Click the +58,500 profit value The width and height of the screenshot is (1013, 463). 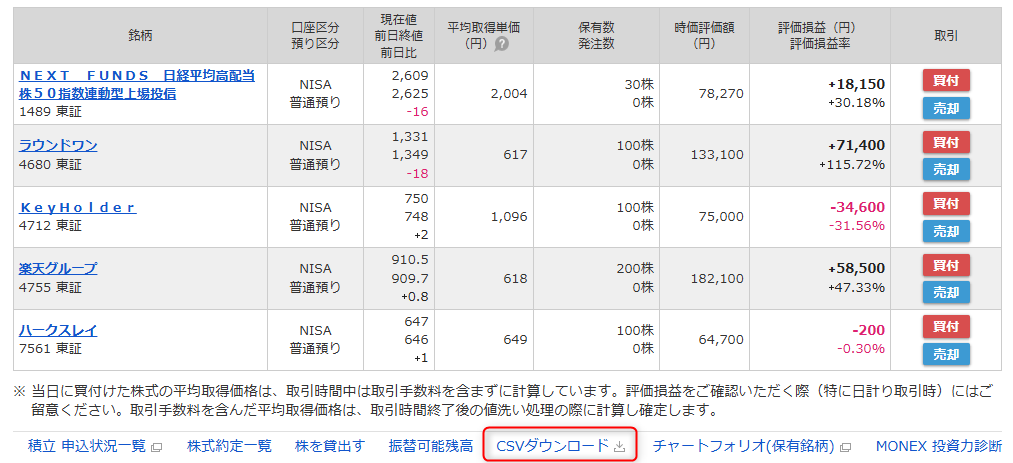point(857,268)
